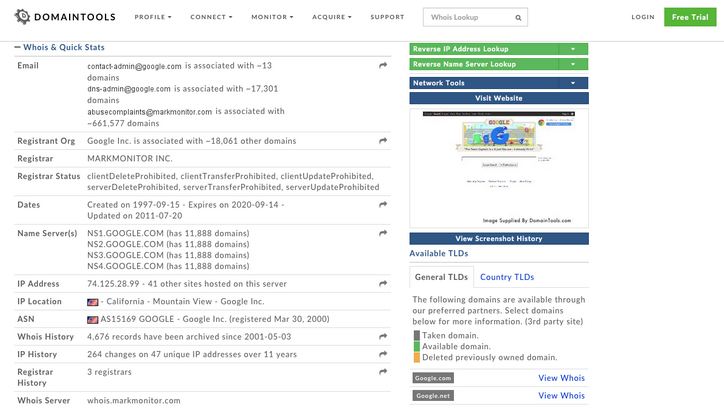Screen dimensions: 724x417
Task: Click the share arrow in the Name Server(s) row
Action: tap(383, 233)
